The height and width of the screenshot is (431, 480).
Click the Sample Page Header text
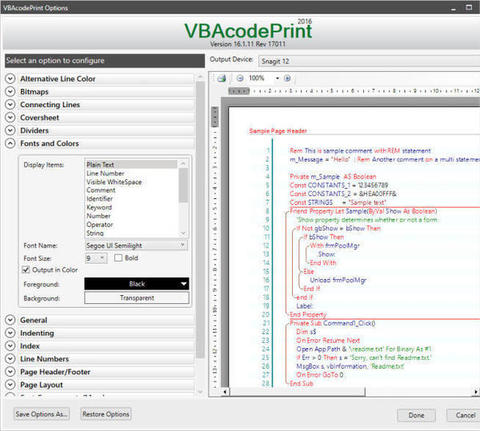coord(278,131)
